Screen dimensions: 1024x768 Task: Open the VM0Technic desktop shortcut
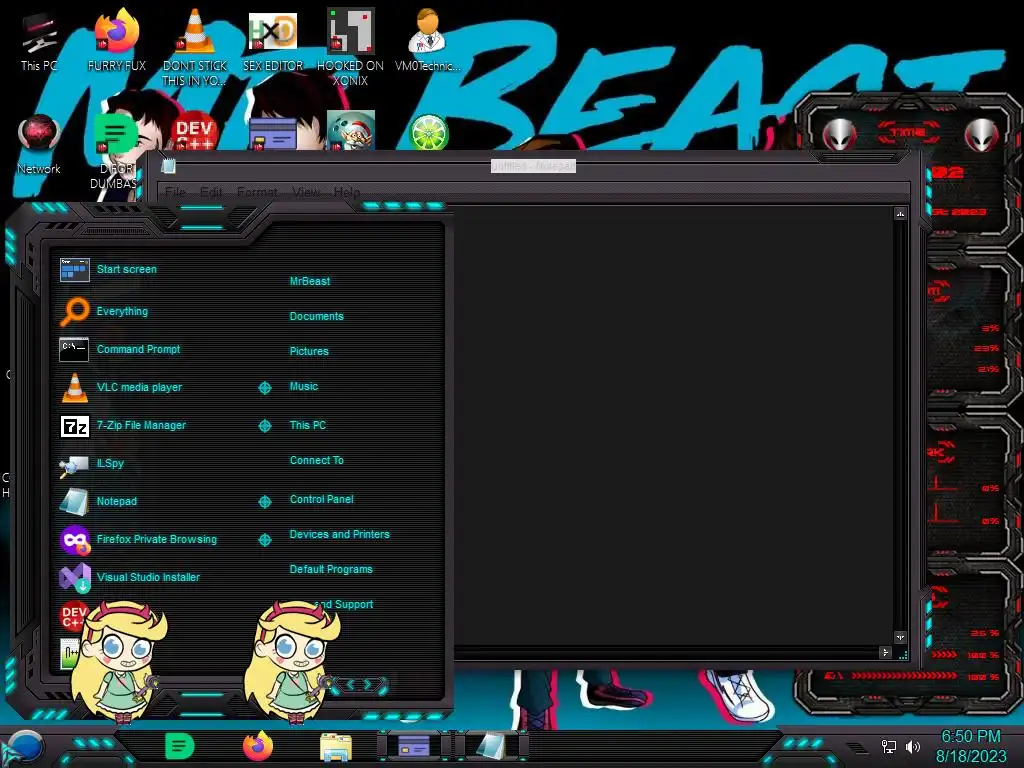pyautogui.click(x=428, y=40)
